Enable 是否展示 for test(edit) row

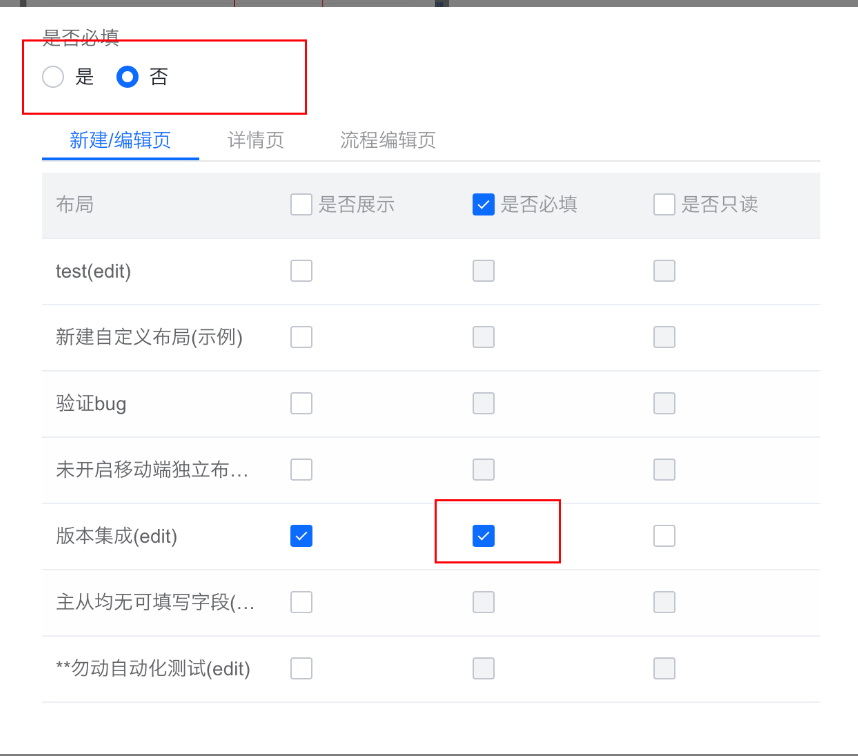tap(302, 271)
